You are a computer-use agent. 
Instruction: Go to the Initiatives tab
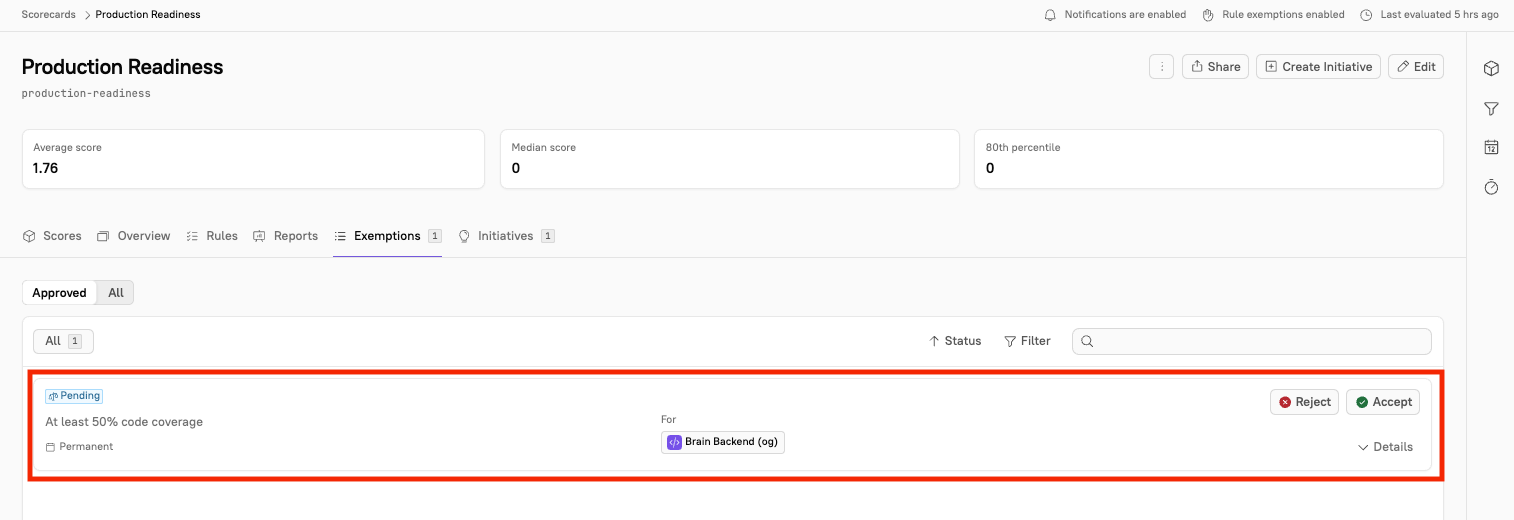coord(506,236)
